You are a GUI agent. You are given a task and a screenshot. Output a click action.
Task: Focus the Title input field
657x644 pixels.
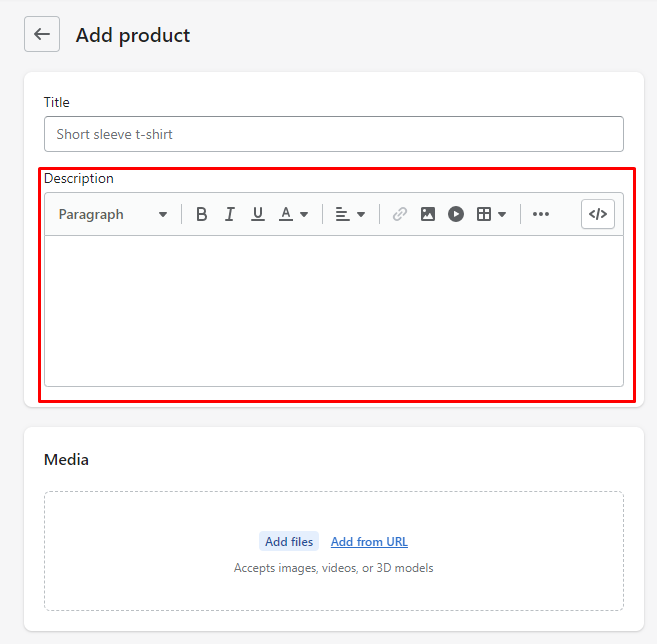(x=334, y=134)
